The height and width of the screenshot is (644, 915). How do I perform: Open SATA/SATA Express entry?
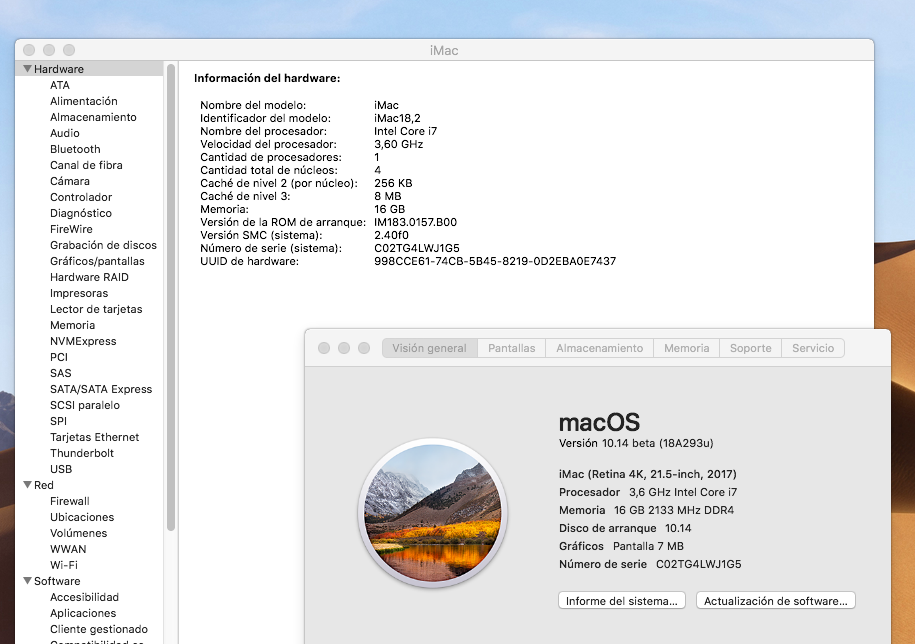click(x=101, y=389)
